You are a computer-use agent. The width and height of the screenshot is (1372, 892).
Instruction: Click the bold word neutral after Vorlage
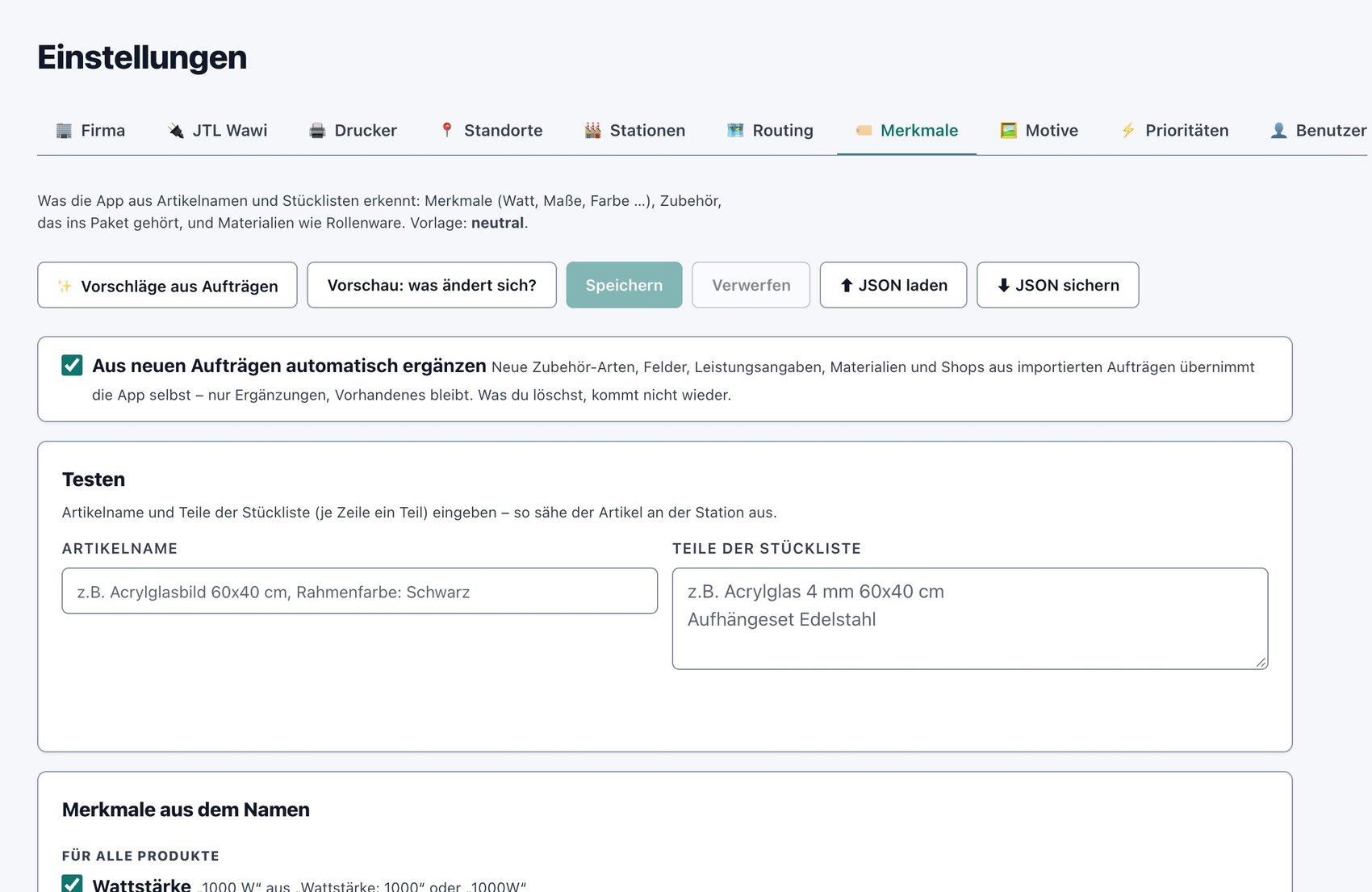coord(497,223)
